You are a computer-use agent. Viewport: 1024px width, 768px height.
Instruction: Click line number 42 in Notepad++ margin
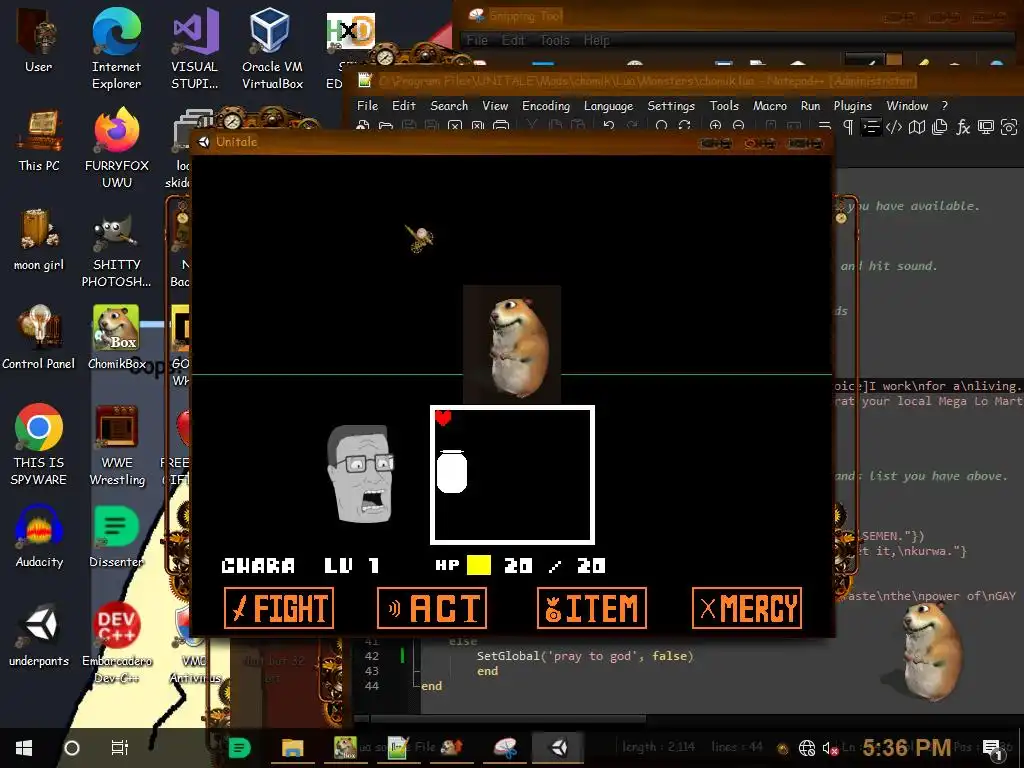(372, 656)
